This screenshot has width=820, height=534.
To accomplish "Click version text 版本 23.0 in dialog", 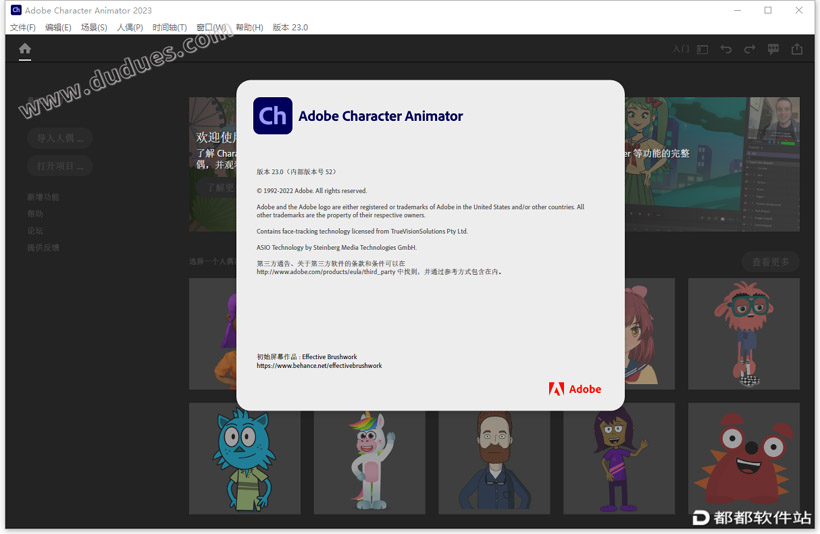I will click(296, 172).
